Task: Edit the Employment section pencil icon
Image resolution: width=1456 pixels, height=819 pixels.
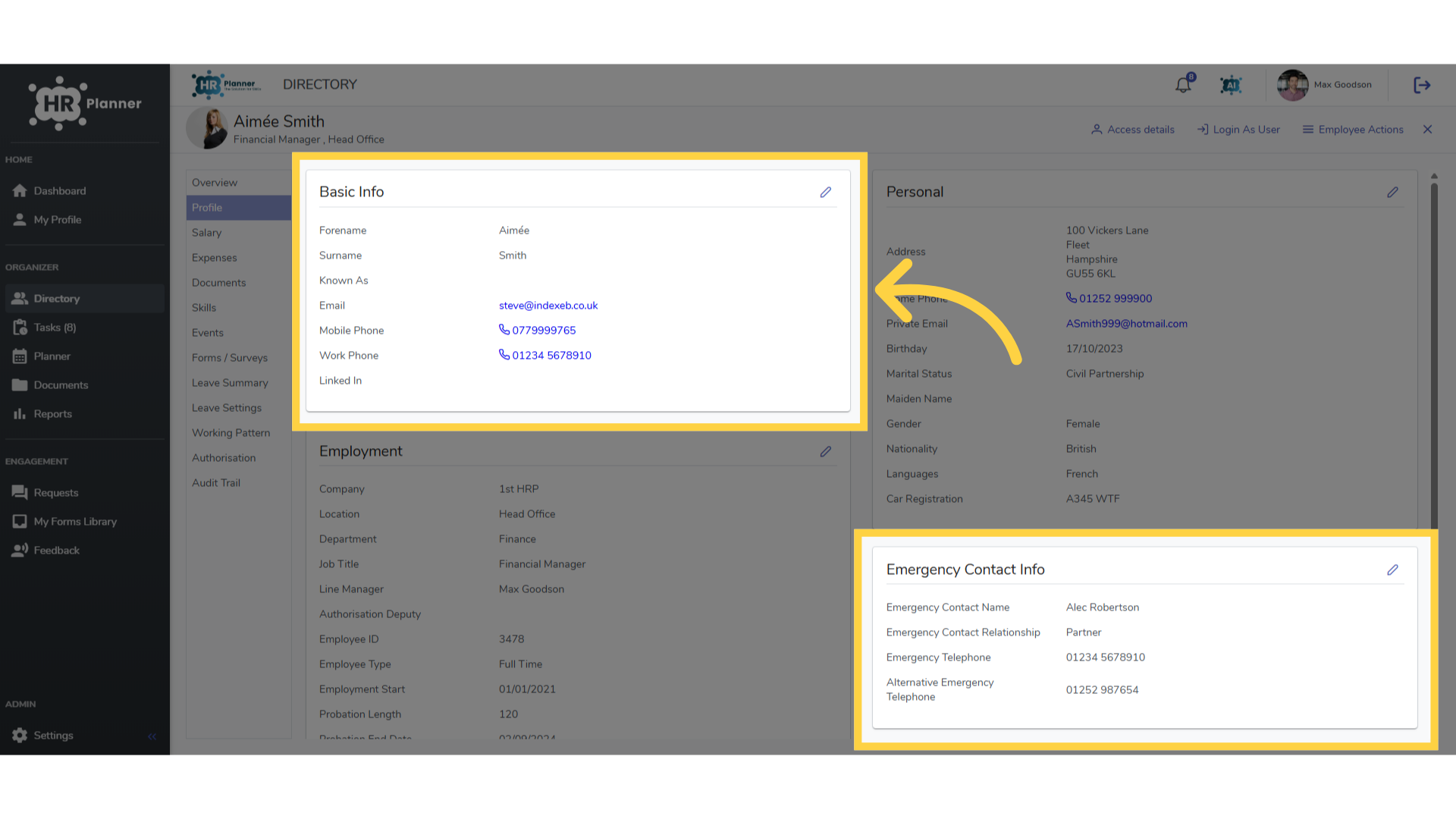Action: point(826,452)
